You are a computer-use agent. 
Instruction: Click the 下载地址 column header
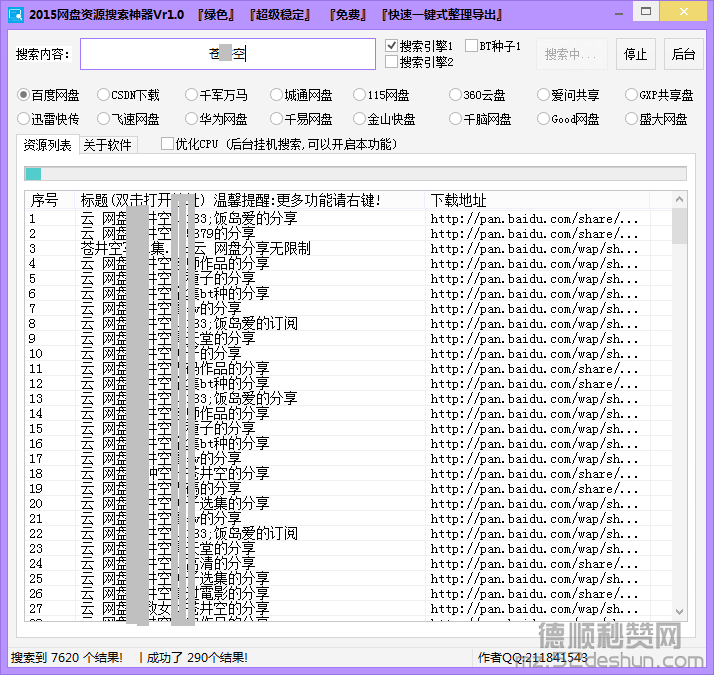tap(537, 200)
